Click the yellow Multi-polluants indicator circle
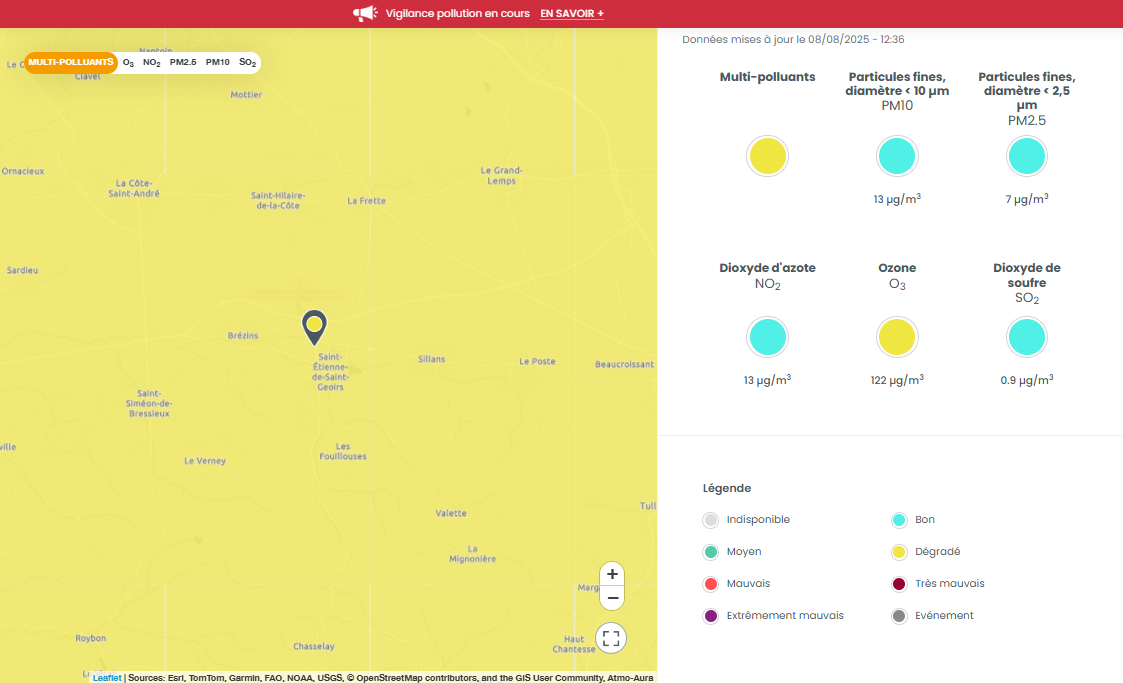1123x683 pixels. pyautogui.click(x=767, y=157)
